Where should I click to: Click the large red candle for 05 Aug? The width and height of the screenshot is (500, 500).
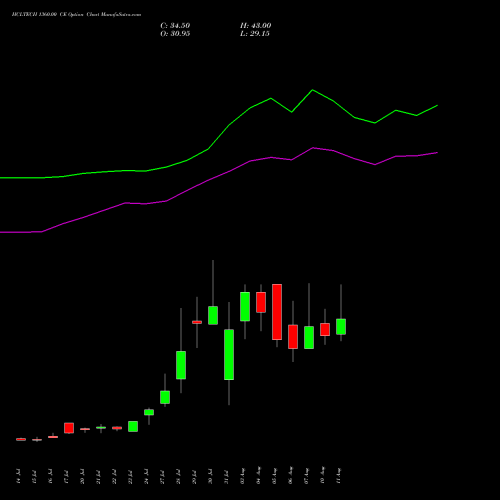click(x=277, y=312)
